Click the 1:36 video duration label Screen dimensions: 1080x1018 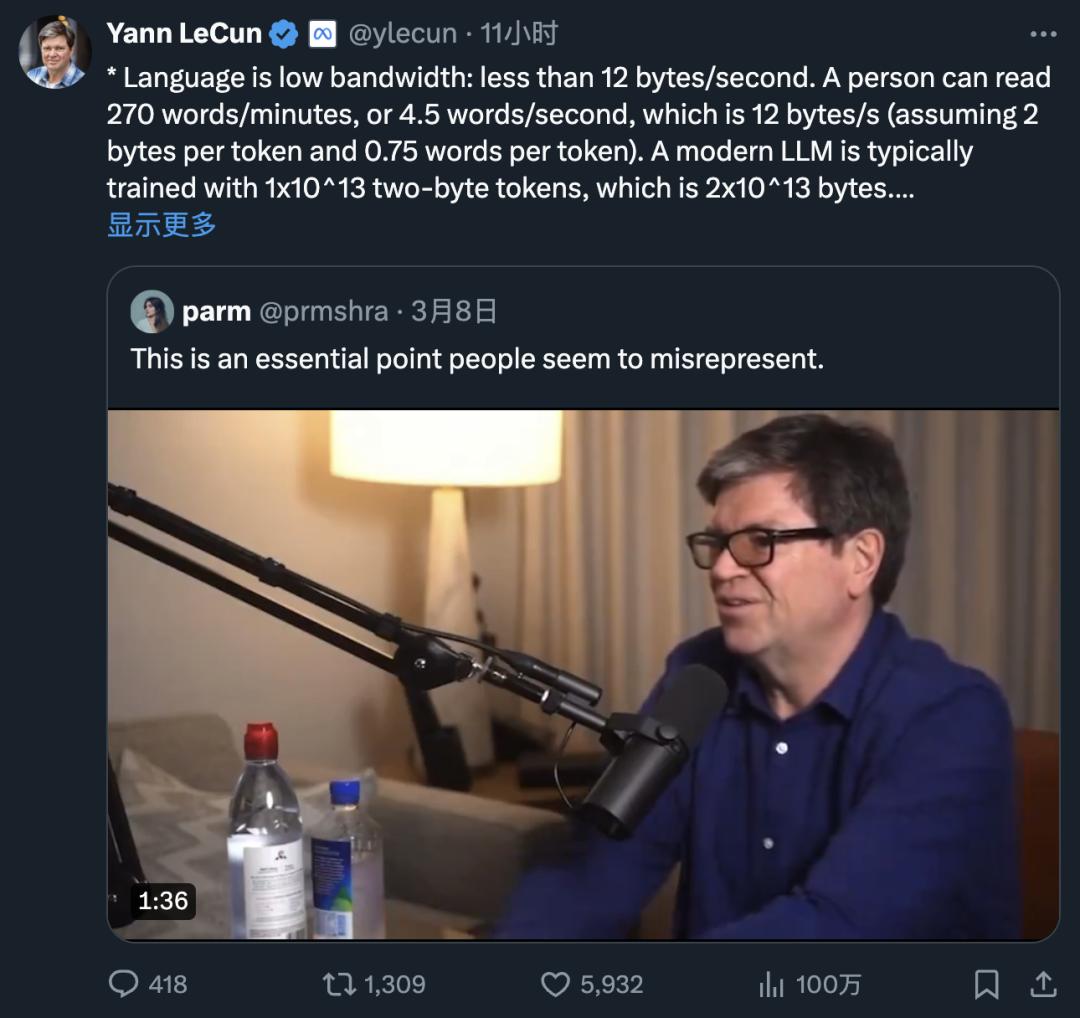pyautogui.click(x=163, y=901)
